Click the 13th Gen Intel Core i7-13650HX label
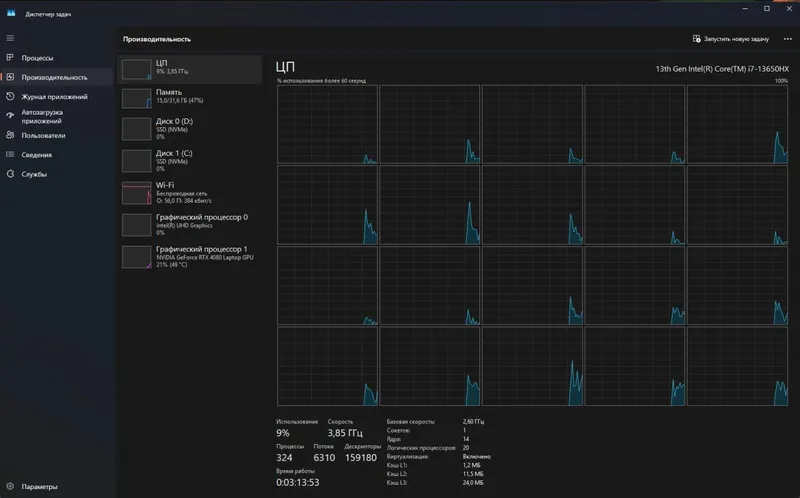The image size is (800, 498). [722, 68]
